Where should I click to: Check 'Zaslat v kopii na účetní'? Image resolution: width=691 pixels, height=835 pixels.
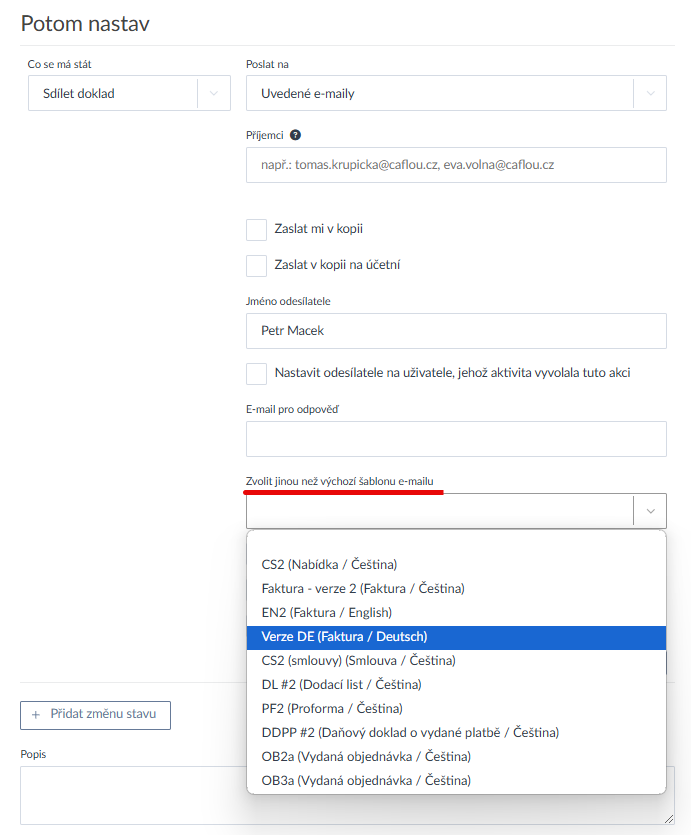coord(257,265)
